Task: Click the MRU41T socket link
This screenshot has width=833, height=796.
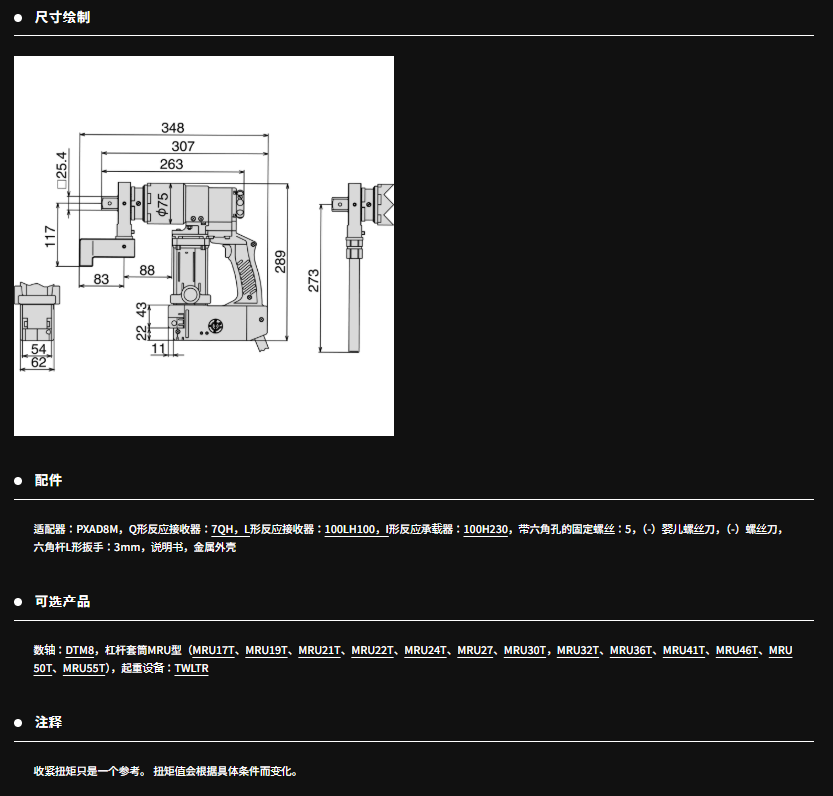Action: click(x=684, y=650)
